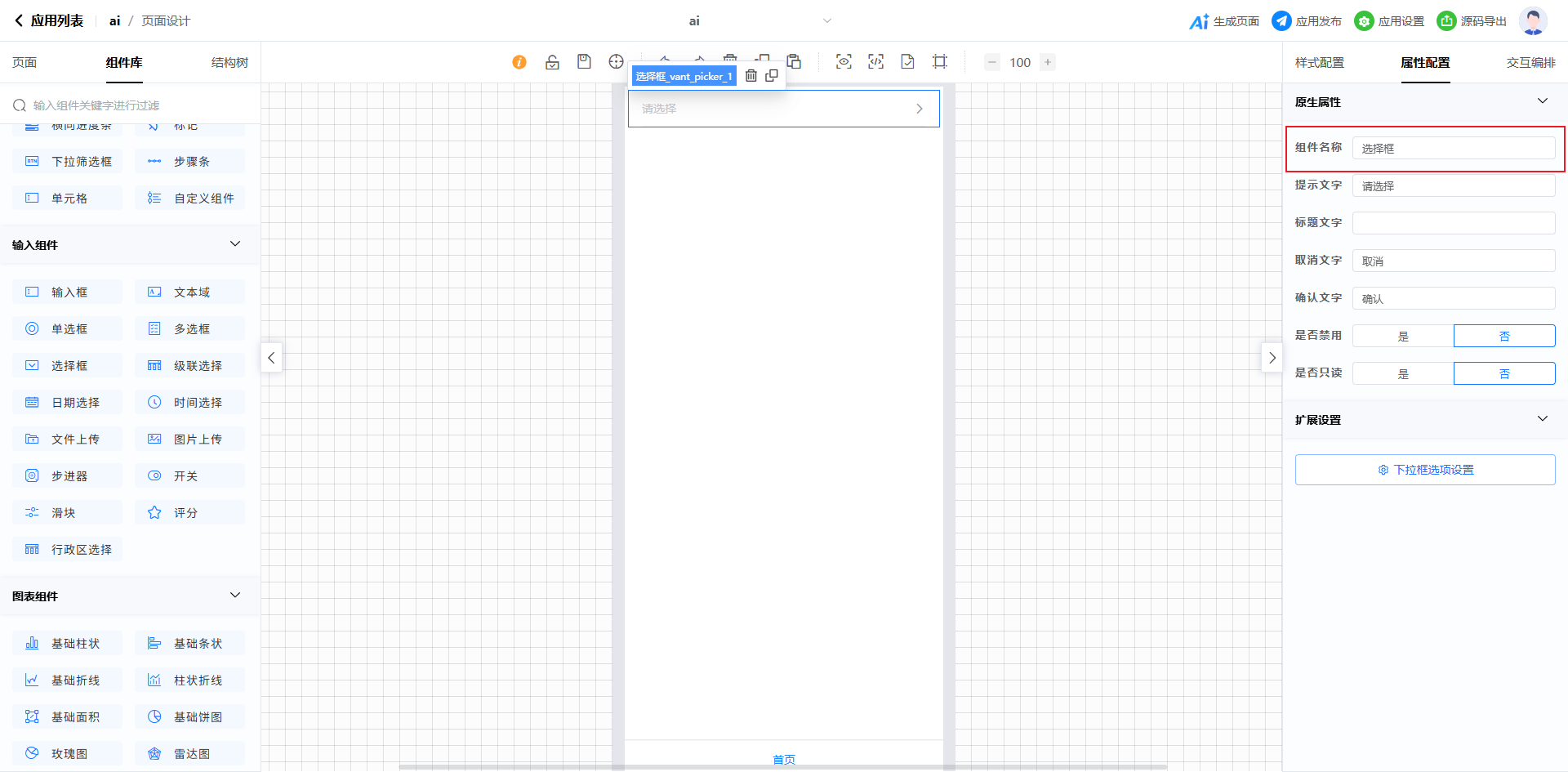Set 是否只读 to 是
This screenshot has width=1568, height=772.
(x=1403, y=374)
